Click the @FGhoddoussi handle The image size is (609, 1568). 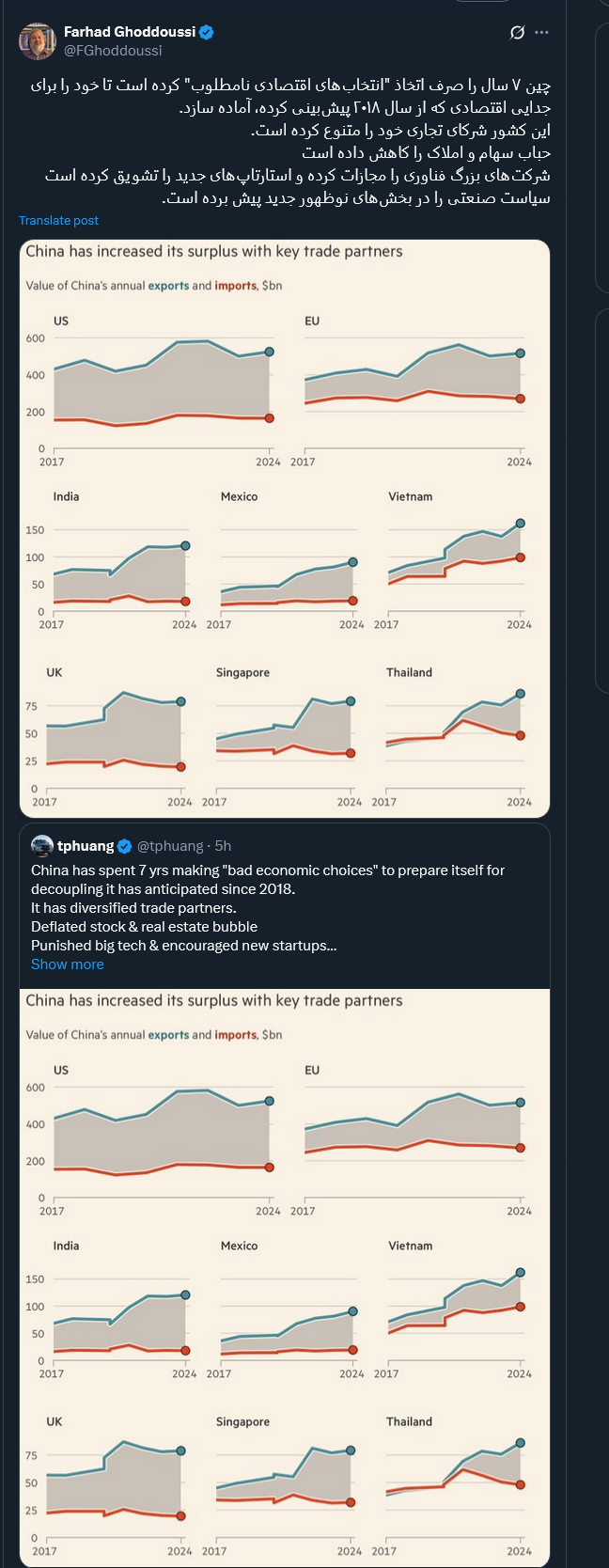113,51
